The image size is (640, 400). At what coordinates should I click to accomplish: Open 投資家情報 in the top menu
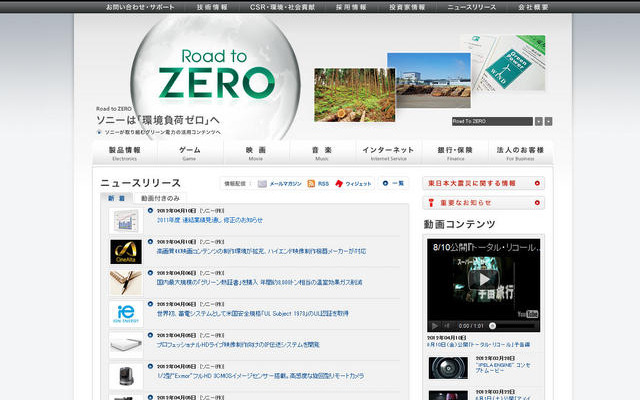[x=407, y=7]
